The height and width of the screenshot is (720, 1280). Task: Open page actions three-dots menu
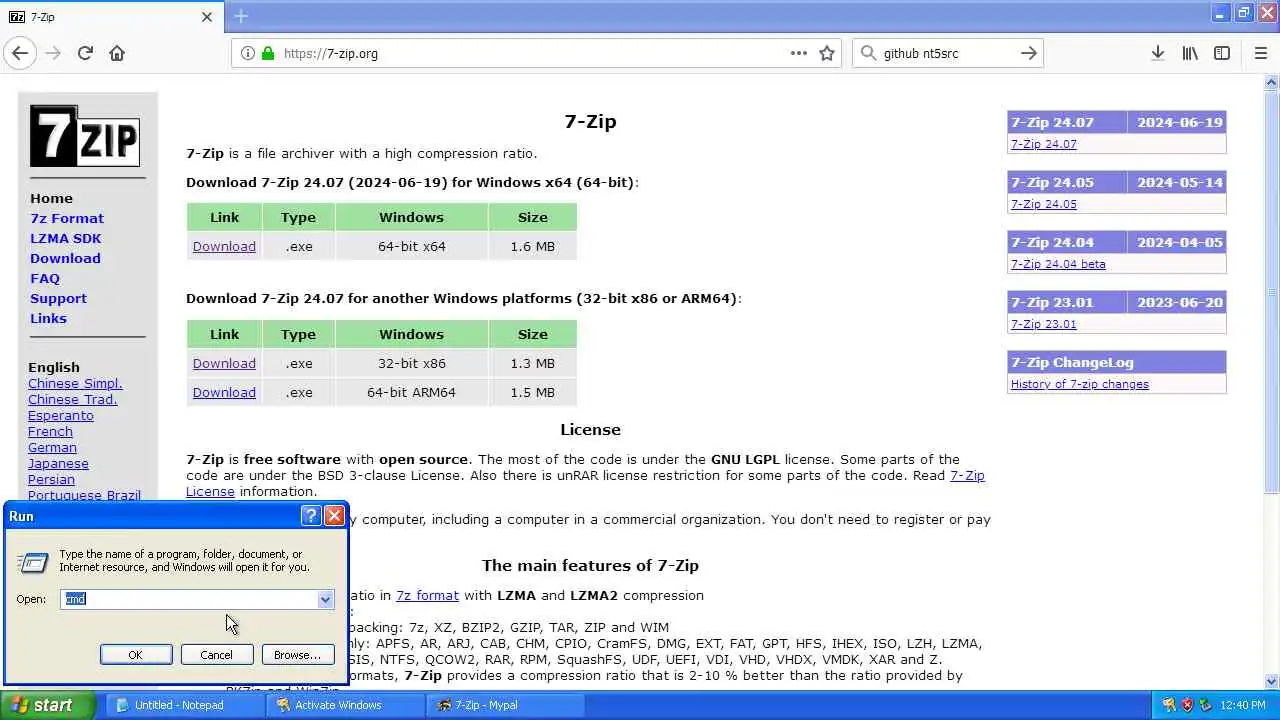click(799, 53)
